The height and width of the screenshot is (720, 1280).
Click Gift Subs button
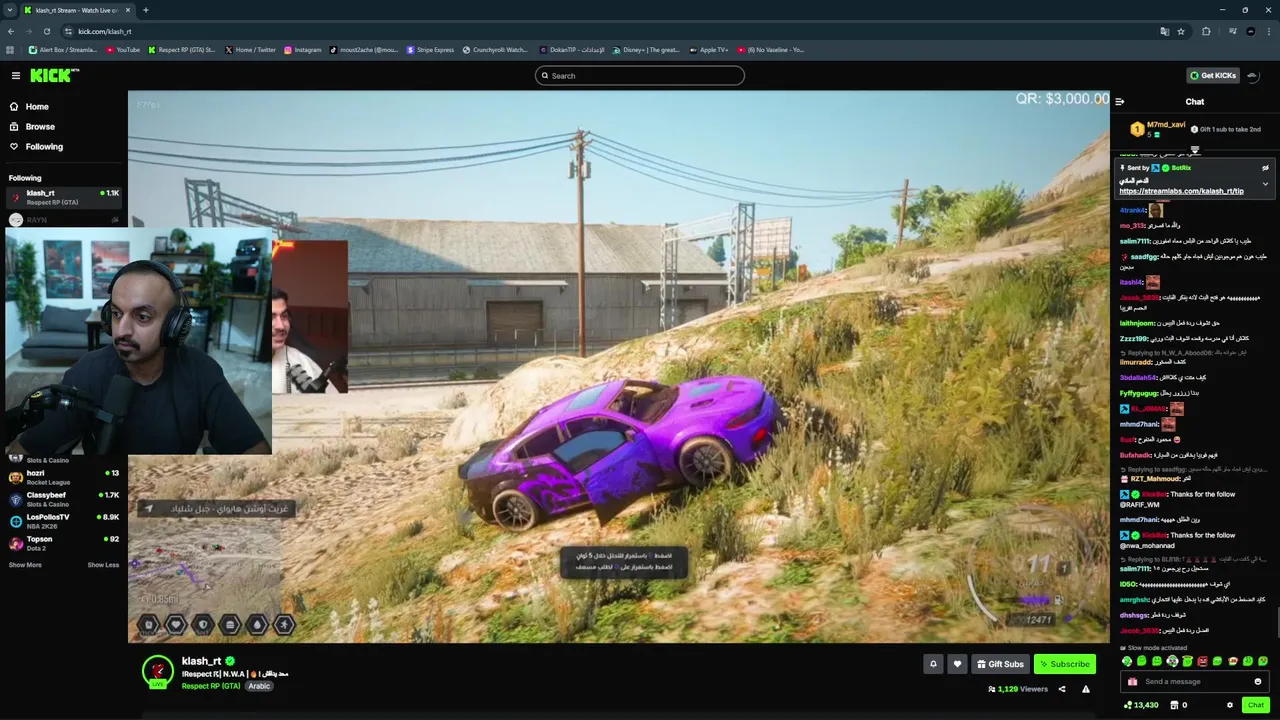1000,664
